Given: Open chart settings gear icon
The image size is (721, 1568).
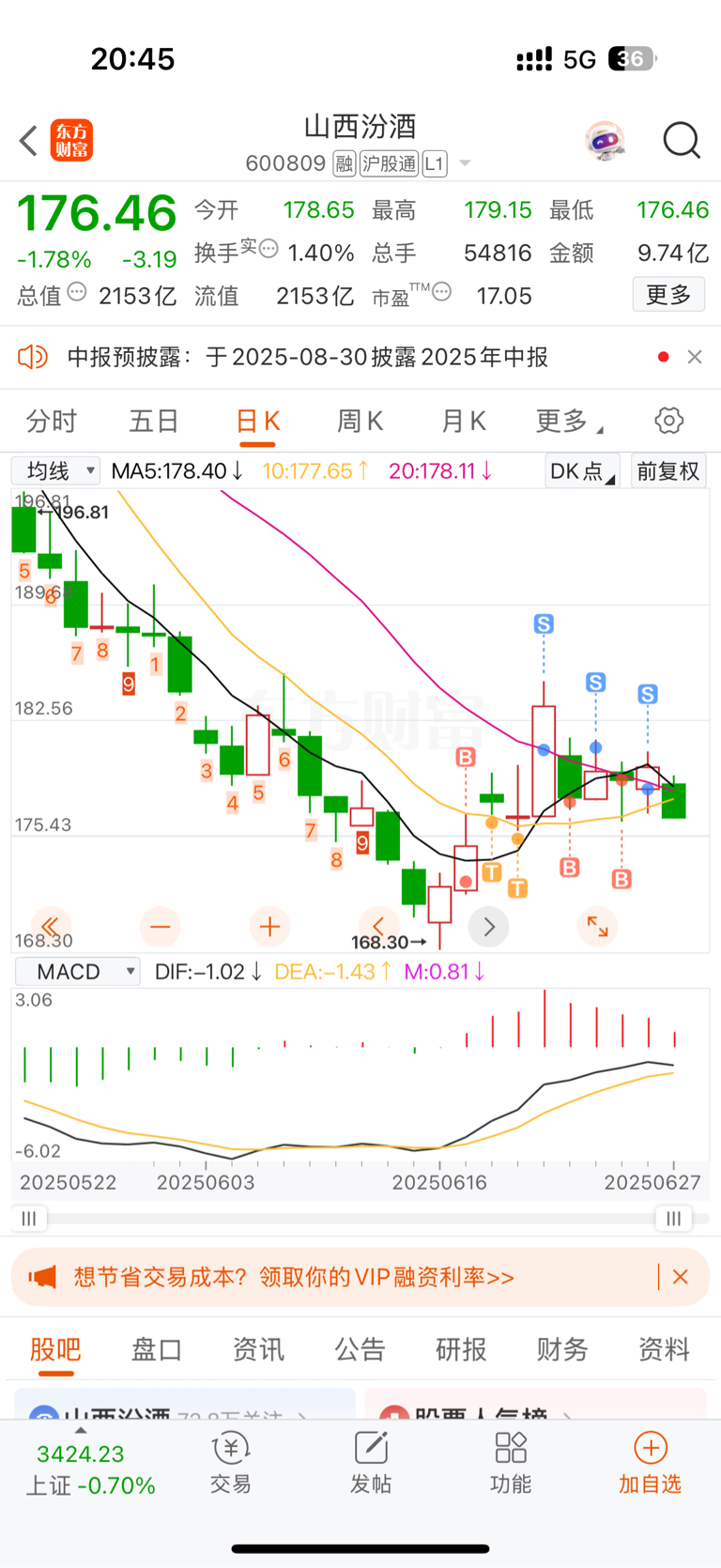Looking at the screenshot, I should 669,421.
